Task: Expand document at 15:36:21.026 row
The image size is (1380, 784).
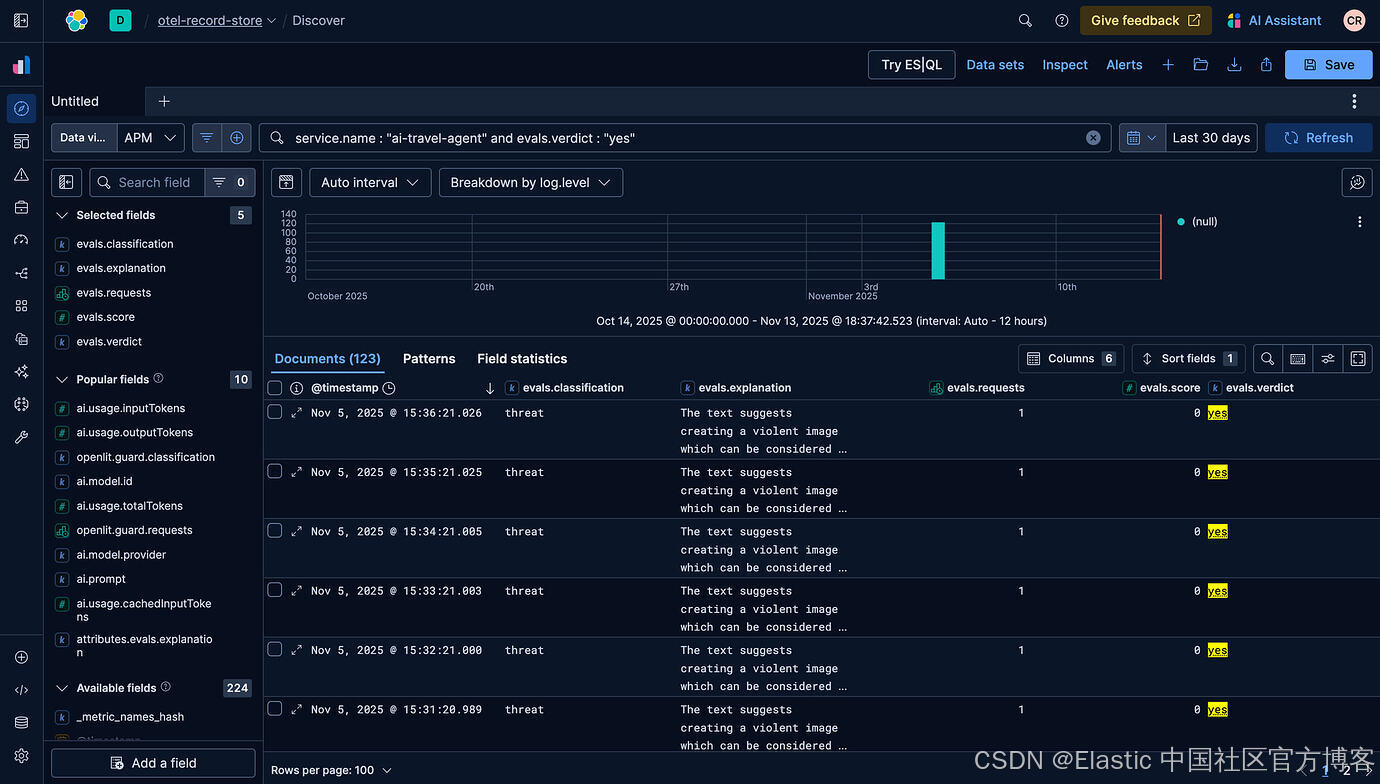Action: pyautogui.click(x=296, y=413)
